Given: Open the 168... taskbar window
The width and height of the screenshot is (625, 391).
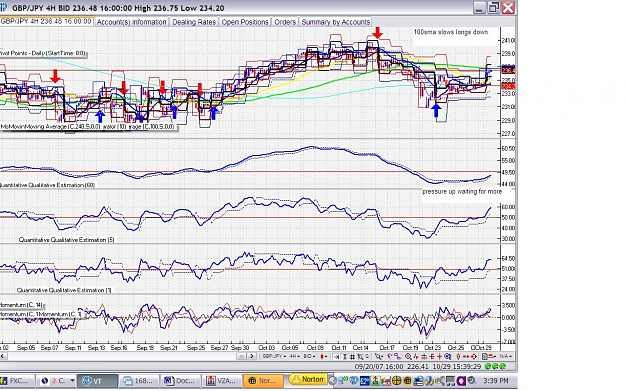Looking at the screenshot, I should pyautogui.click(x=139, y=381).
